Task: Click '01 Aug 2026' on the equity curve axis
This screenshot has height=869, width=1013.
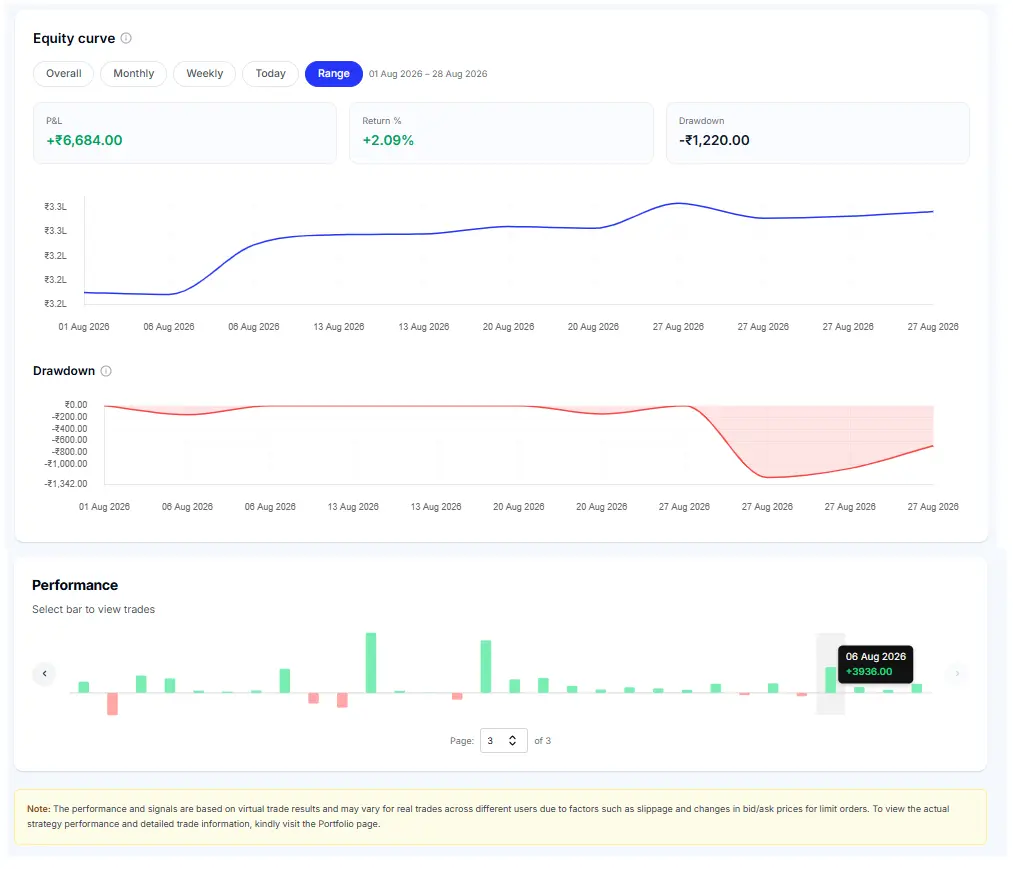Action: [x=84, y=327]
